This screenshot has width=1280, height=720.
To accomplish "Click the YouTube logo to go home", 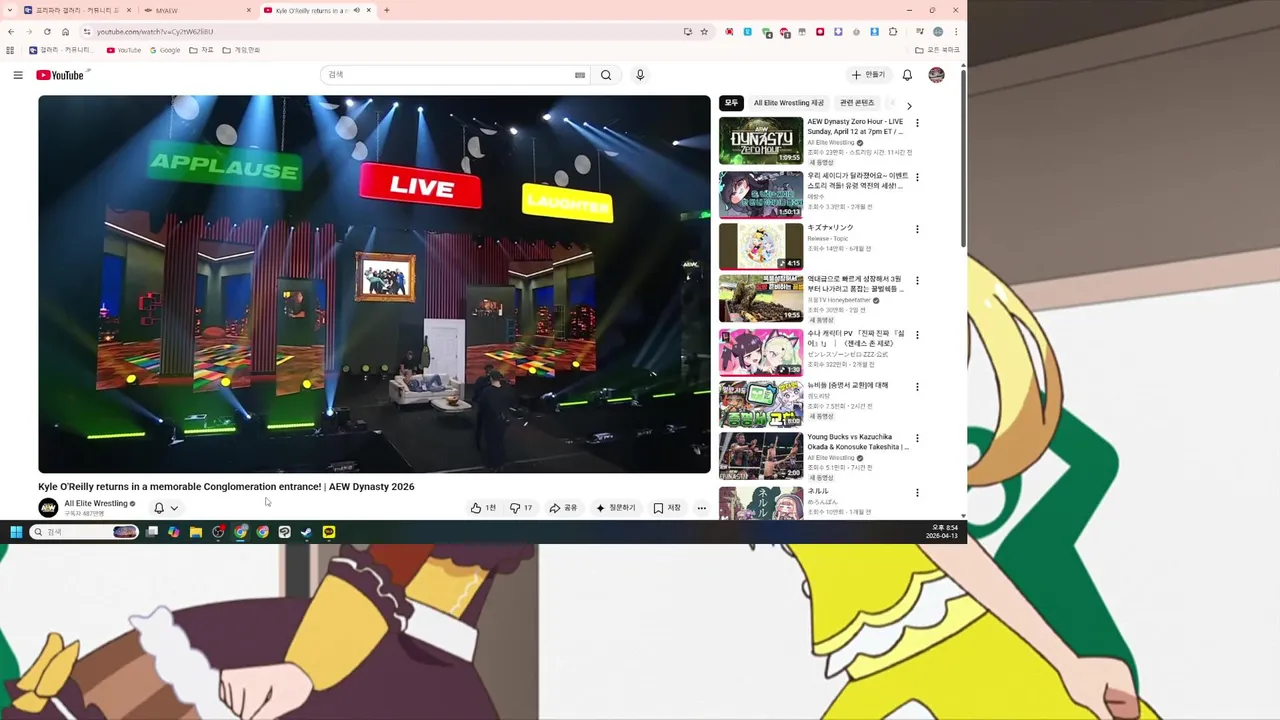I will click(x=60, y=75).
